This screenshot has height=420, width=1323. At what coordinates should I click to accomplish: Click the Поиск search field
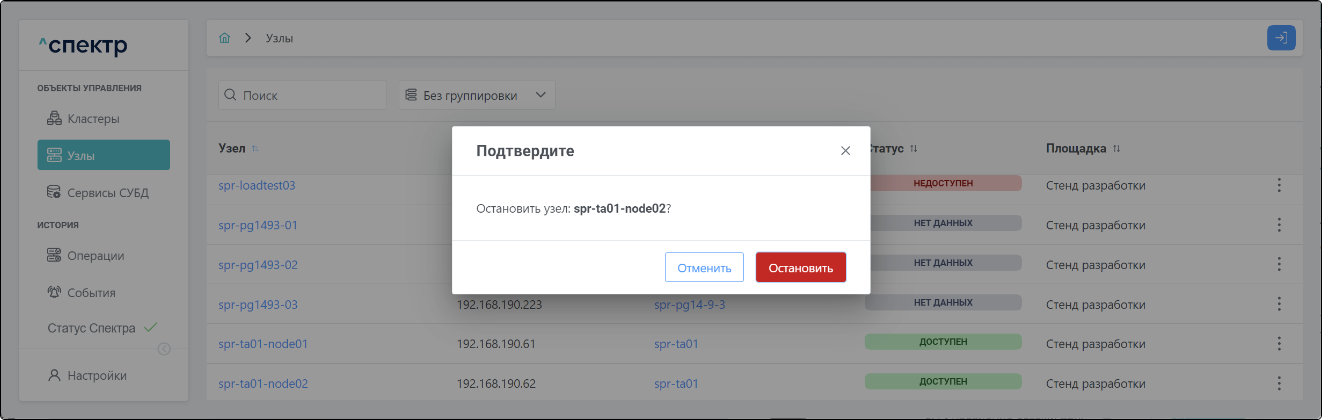[303, 95]
